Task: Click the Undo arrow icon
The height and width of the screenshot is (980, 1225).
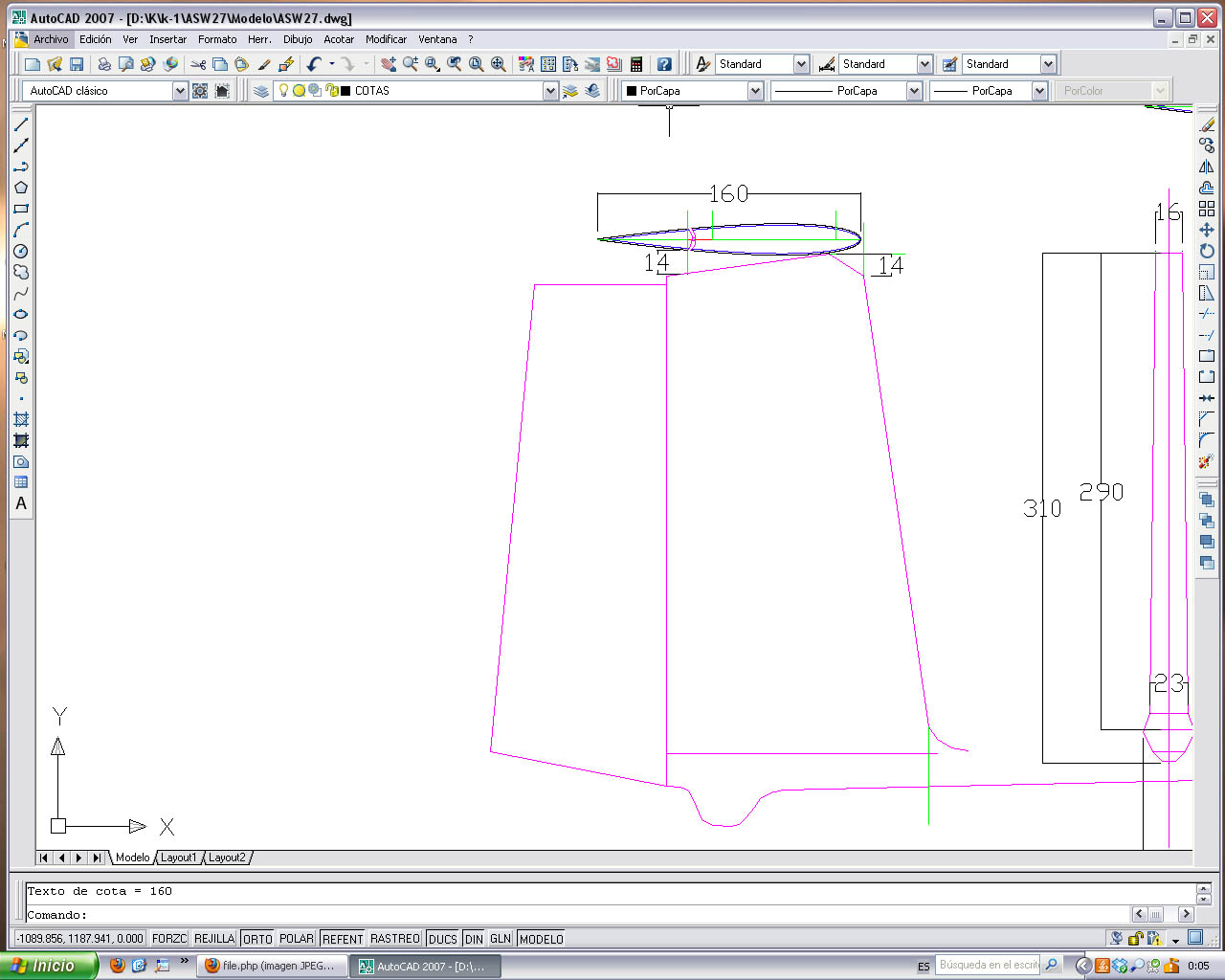Action: tap(314, 64)
